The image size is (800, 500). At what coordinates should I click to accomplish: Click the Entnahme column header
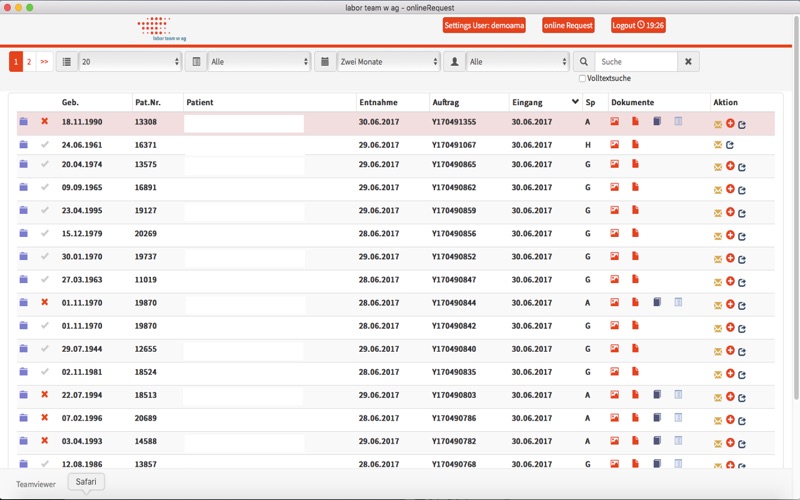pos(378,102)
